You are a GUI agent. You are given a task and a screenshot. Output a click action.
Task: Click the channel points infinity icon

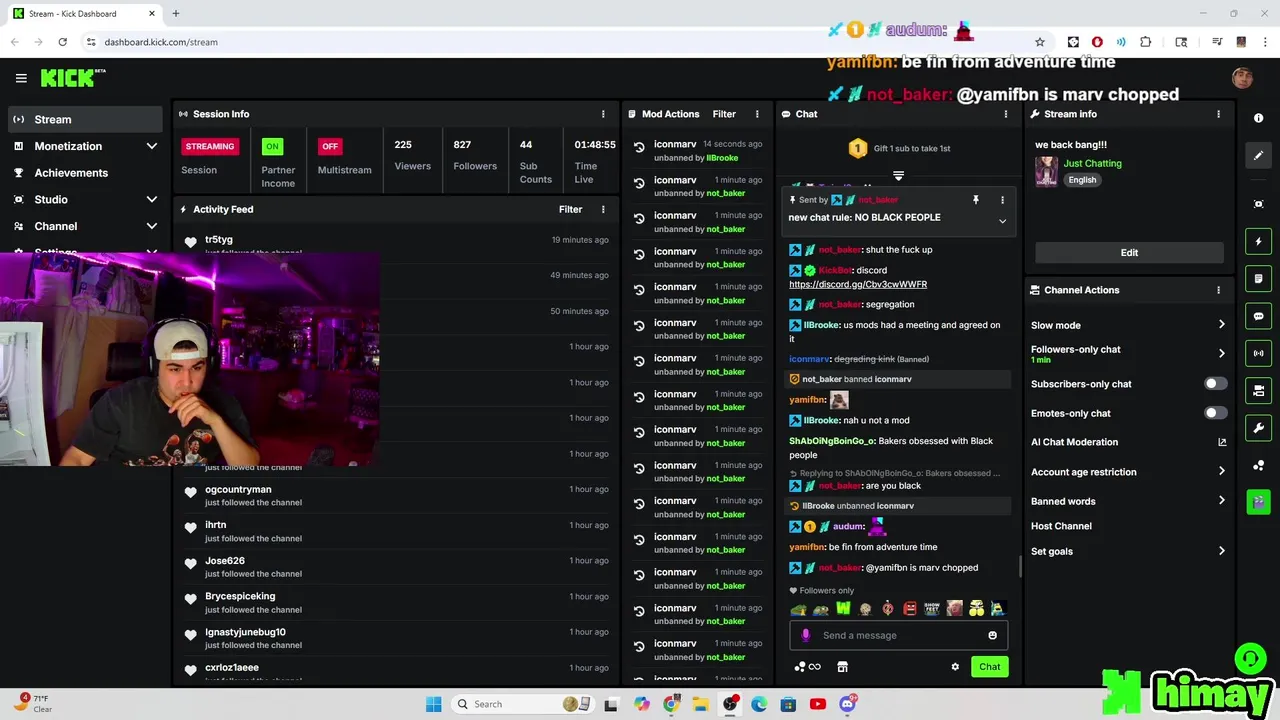808,667
